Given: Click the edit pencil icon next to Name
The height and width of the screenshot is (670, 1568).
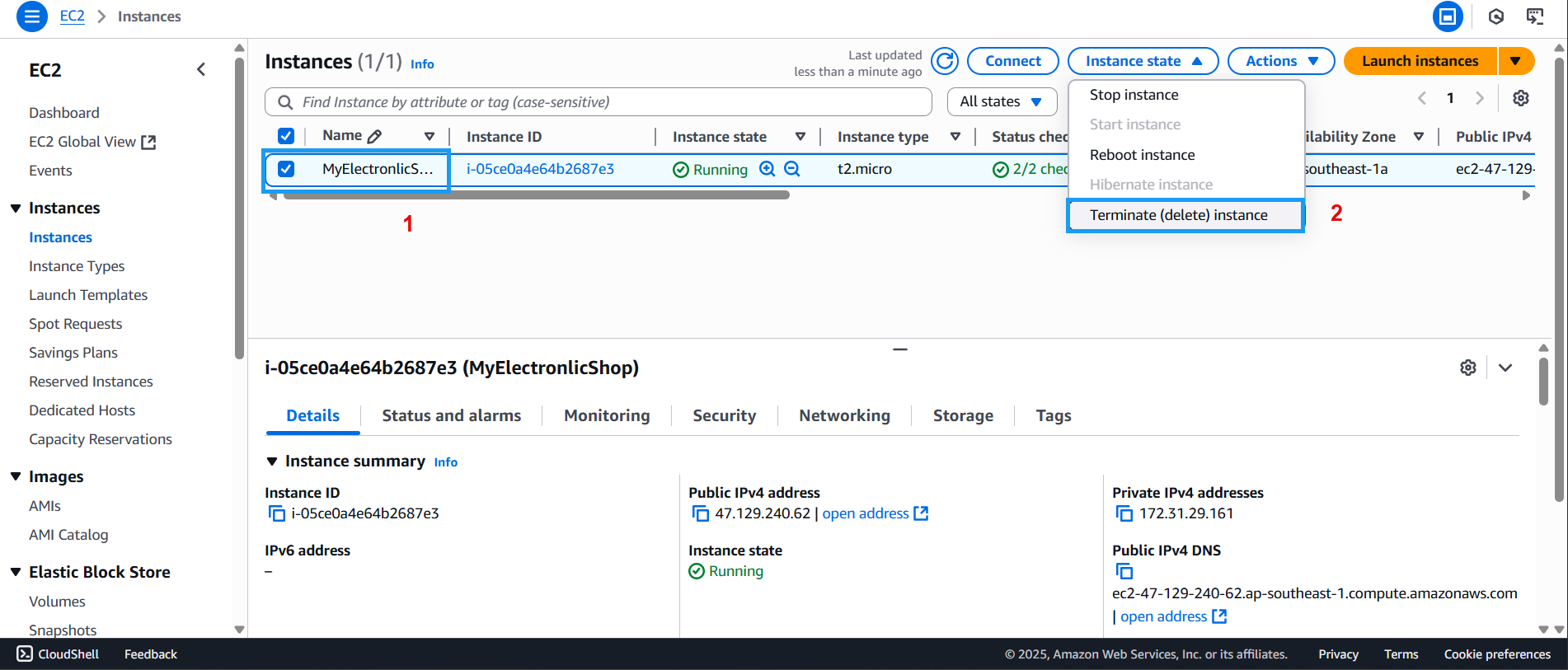Looking at the screenshot, I should pyautogui.click(x=374, y=137).
